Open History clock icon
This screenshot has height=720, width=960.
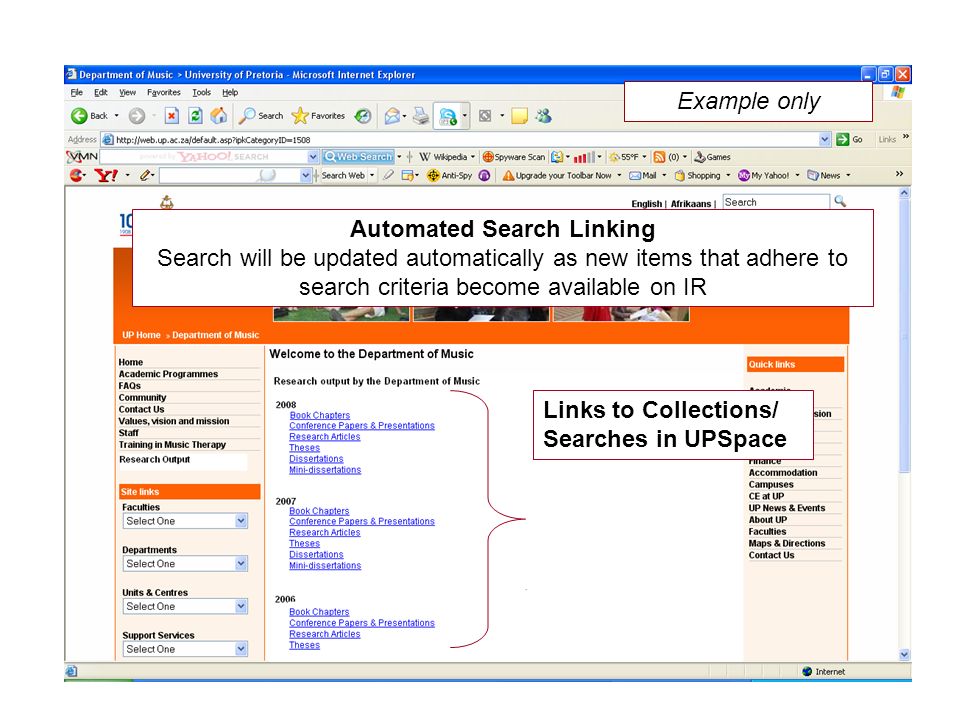[363, 116]
